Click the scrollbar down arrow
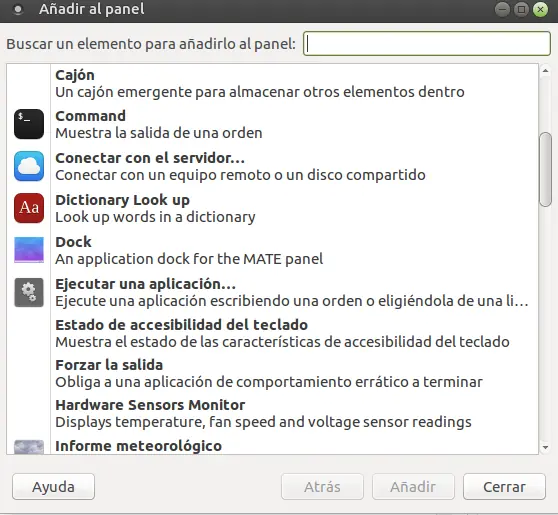558x515 pixels. click(545, 447)
